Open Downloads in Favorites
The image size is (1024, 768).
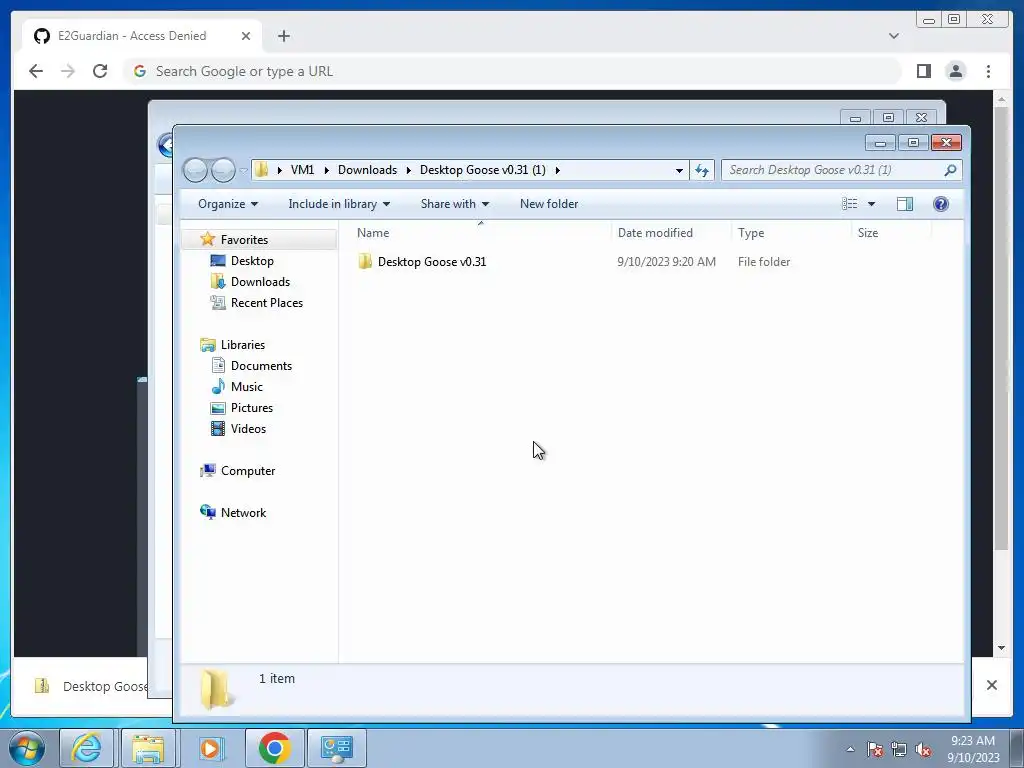(x=260, y=281)
